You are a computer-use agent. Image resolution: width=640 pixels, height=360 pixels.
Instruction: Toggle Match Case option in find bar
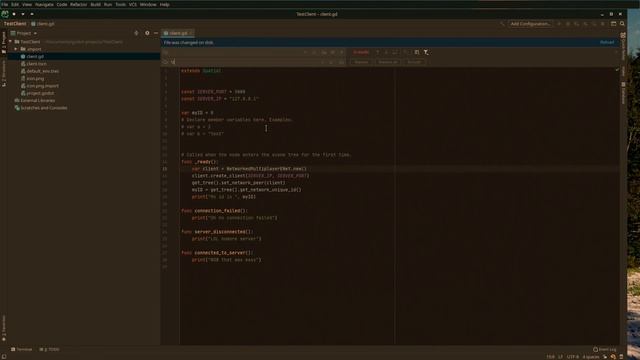click(x=324, y=52)
